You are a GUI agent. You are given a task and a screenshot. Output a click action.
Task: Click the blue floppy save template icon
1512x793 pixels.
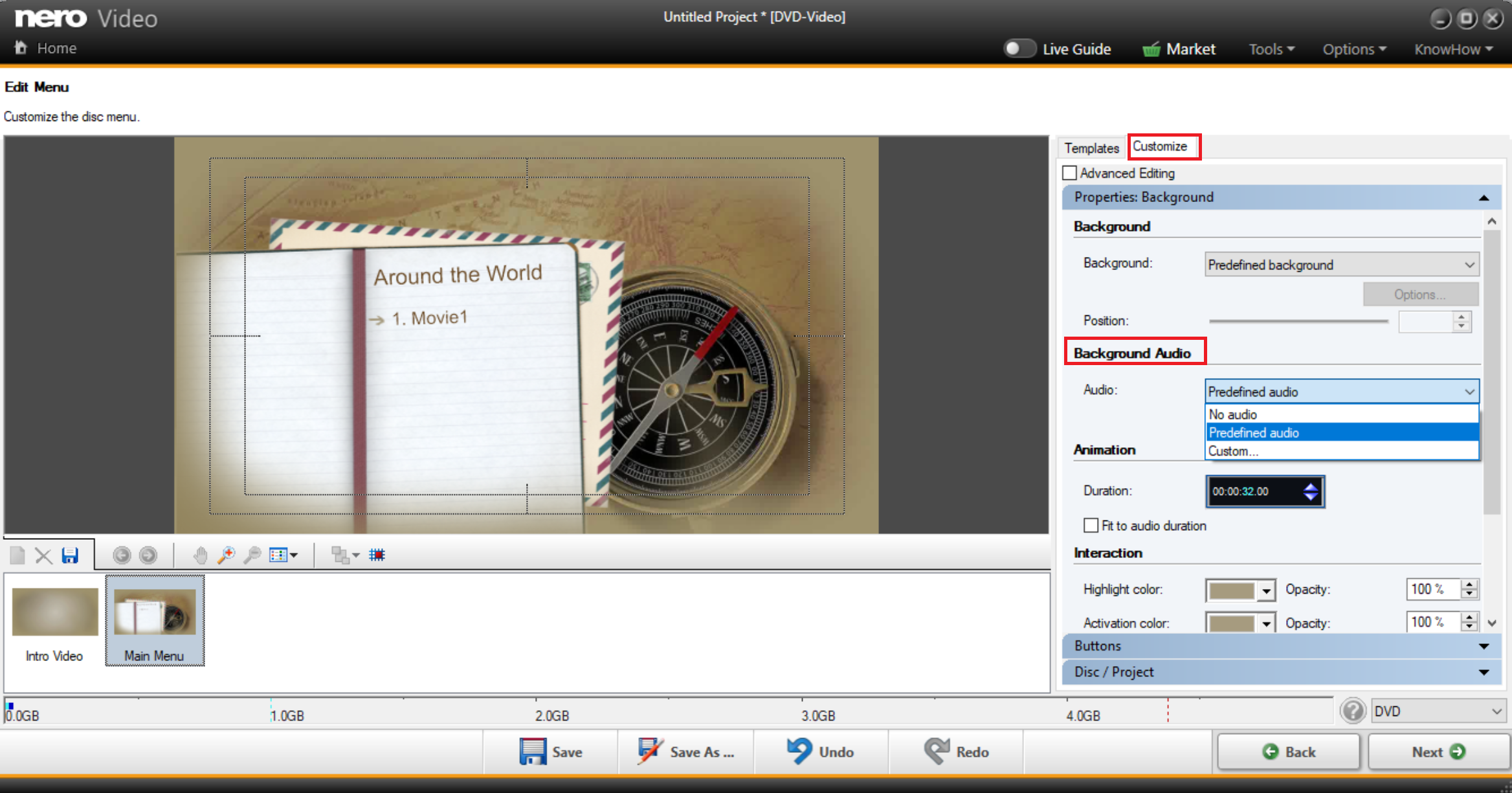(70, 555)
